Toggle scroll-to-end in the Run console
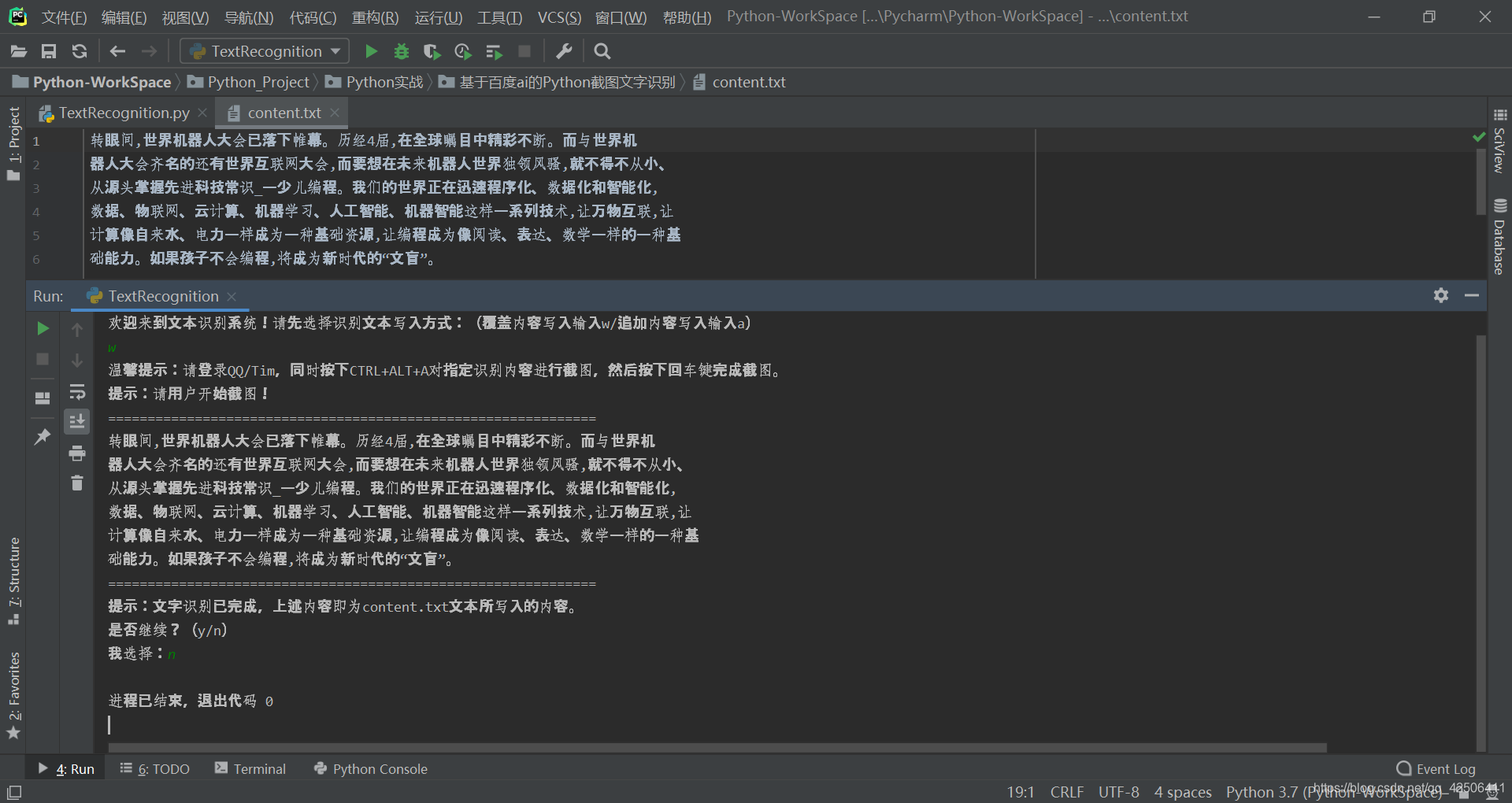 (x=77, y=422)
